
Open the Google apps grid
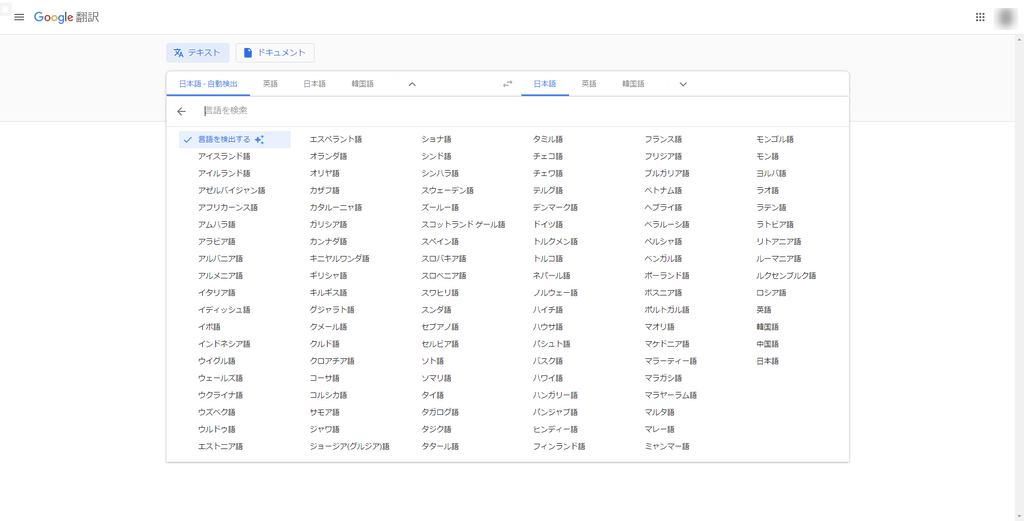[x=980, y=17]
